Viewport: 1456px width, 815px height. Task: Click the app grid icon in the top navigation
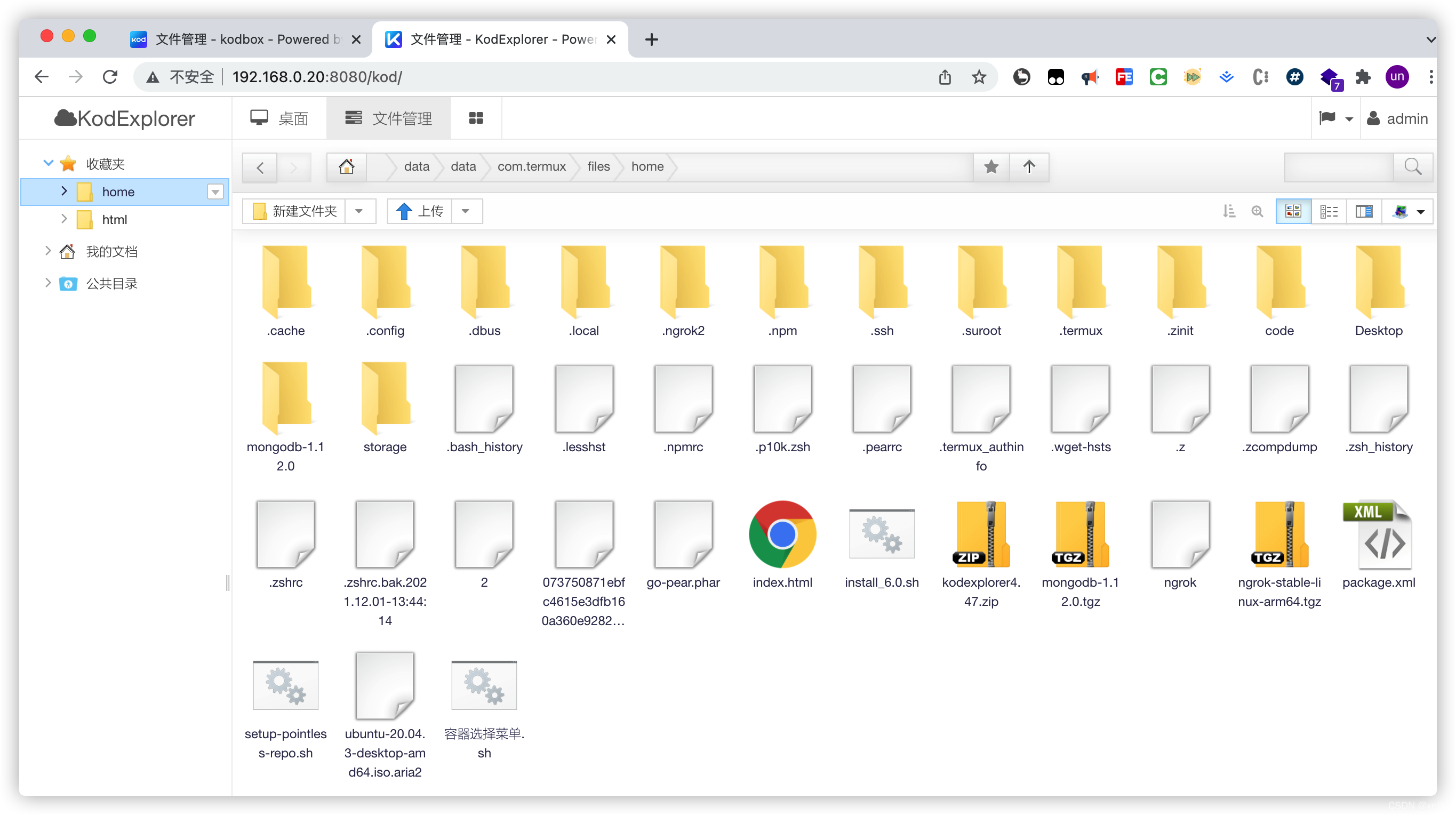(476, 117)
